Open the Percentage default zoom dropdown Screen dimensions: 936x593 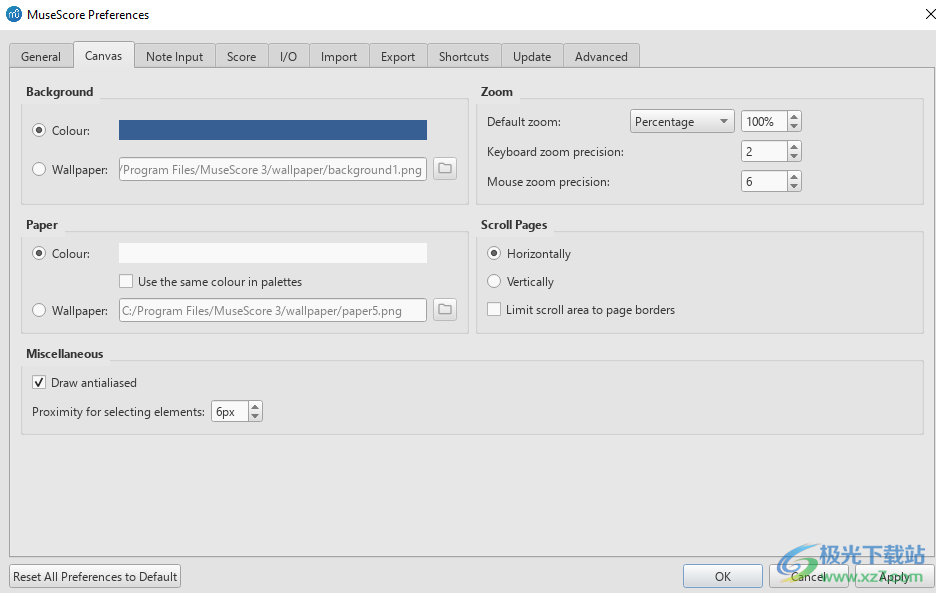coord(682,122)
